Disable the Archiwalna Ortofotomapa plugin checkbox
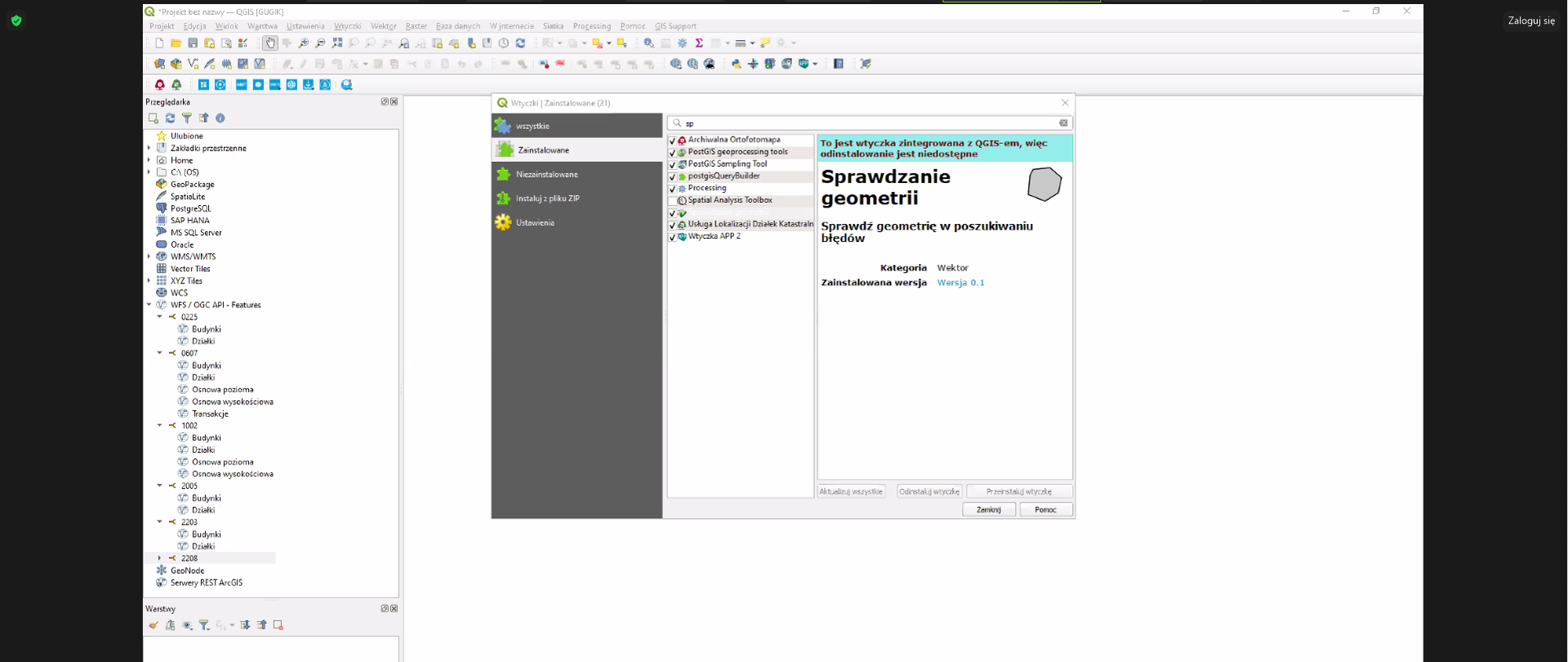 672,141
